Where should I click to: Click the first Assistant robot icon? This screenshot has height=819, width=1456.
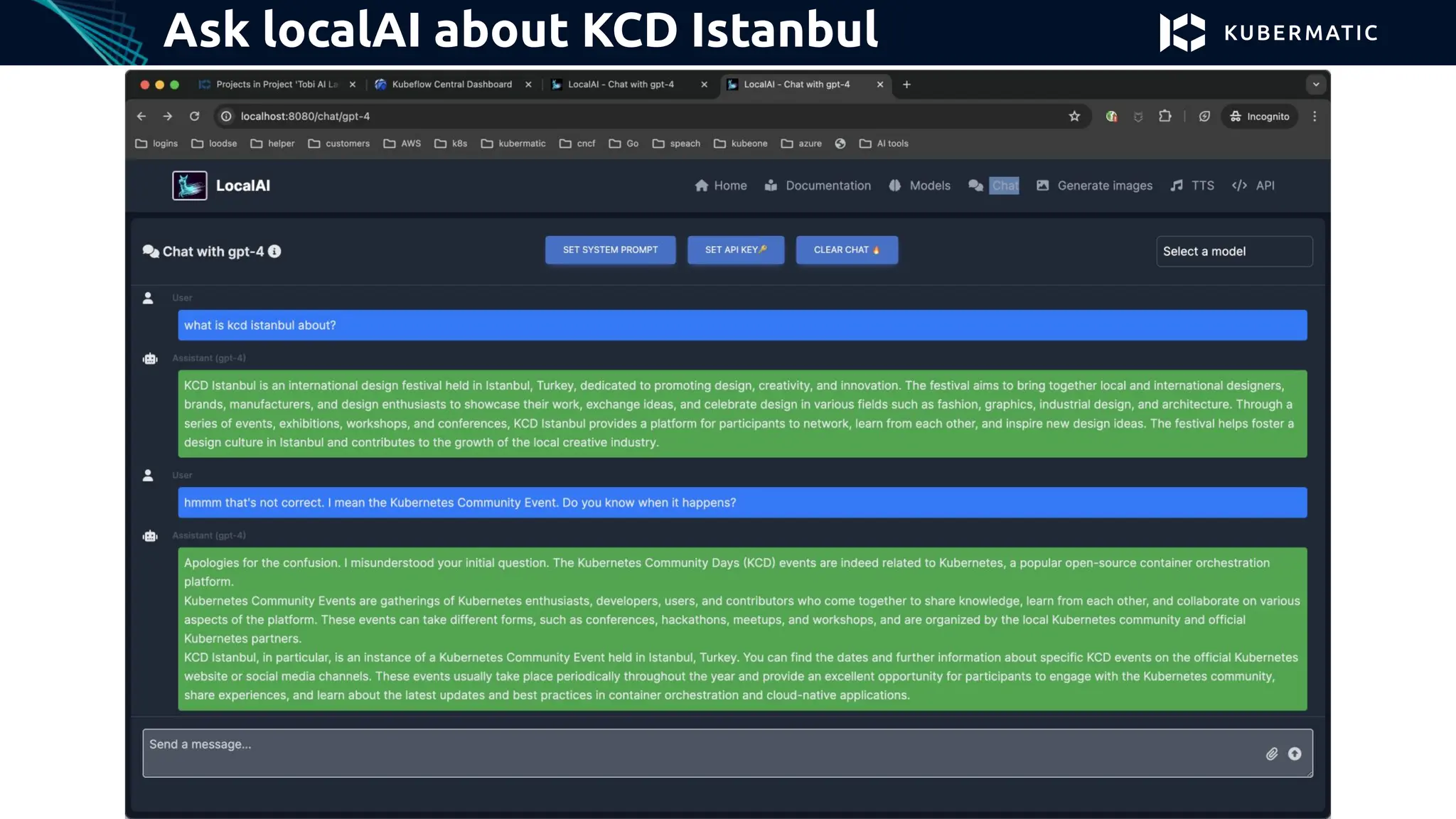pyautogui.click(x=150, y=358)
